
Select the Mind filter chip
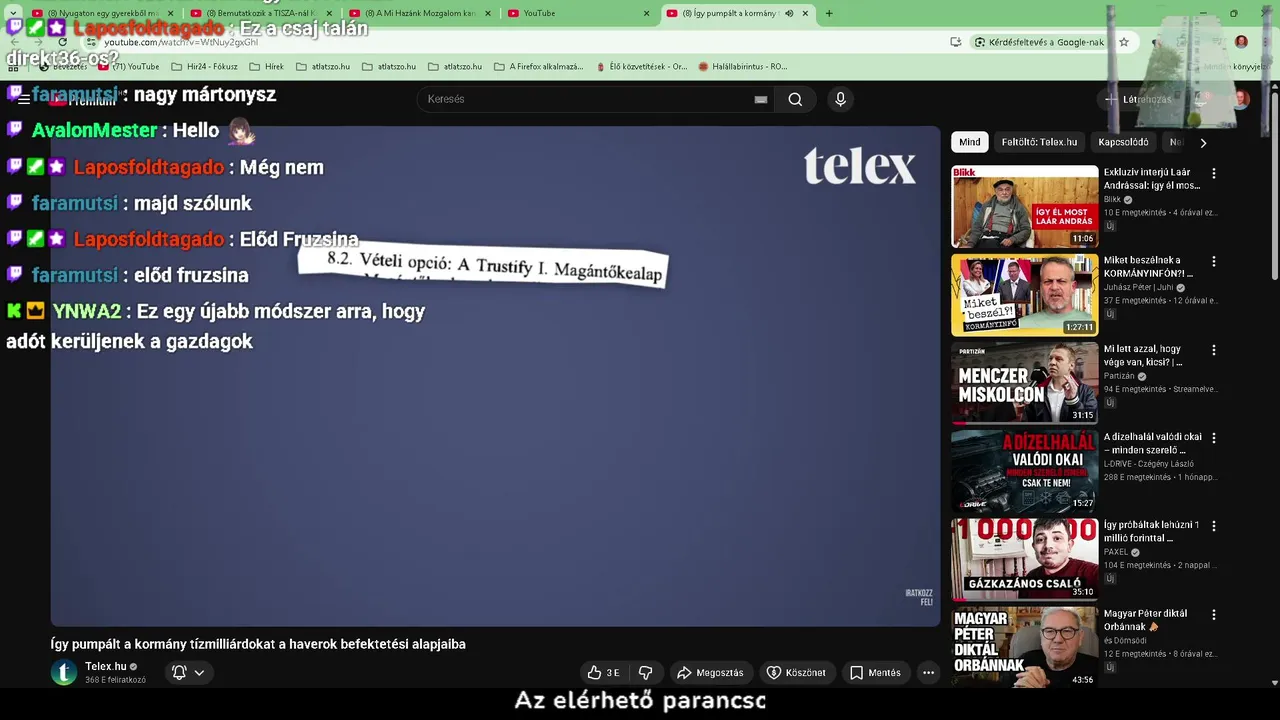pyautogui.click(x=970, y=142)
